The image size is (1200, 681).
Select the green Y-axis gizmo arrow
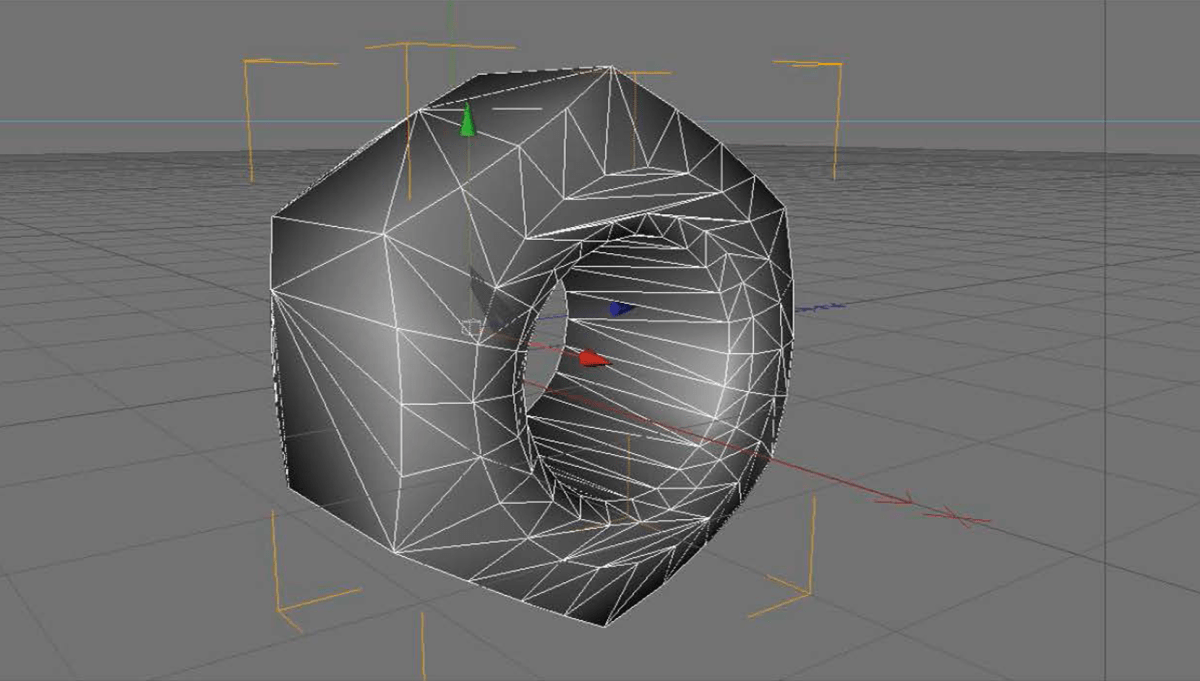coord(467,118)
